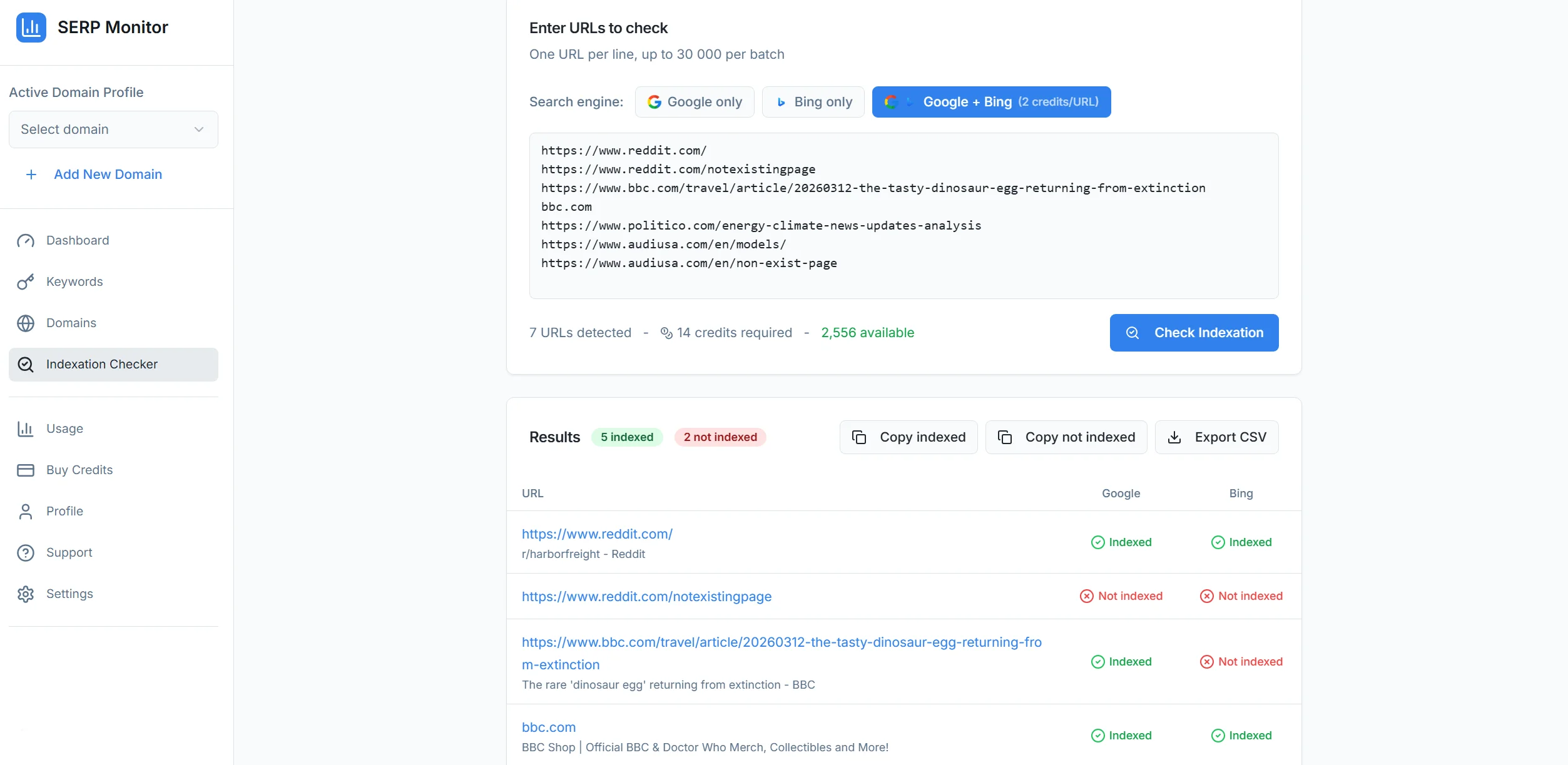Click the green 5 indexed badge
This screenshot has height=765, width=1568.
[x=627, y=437]
